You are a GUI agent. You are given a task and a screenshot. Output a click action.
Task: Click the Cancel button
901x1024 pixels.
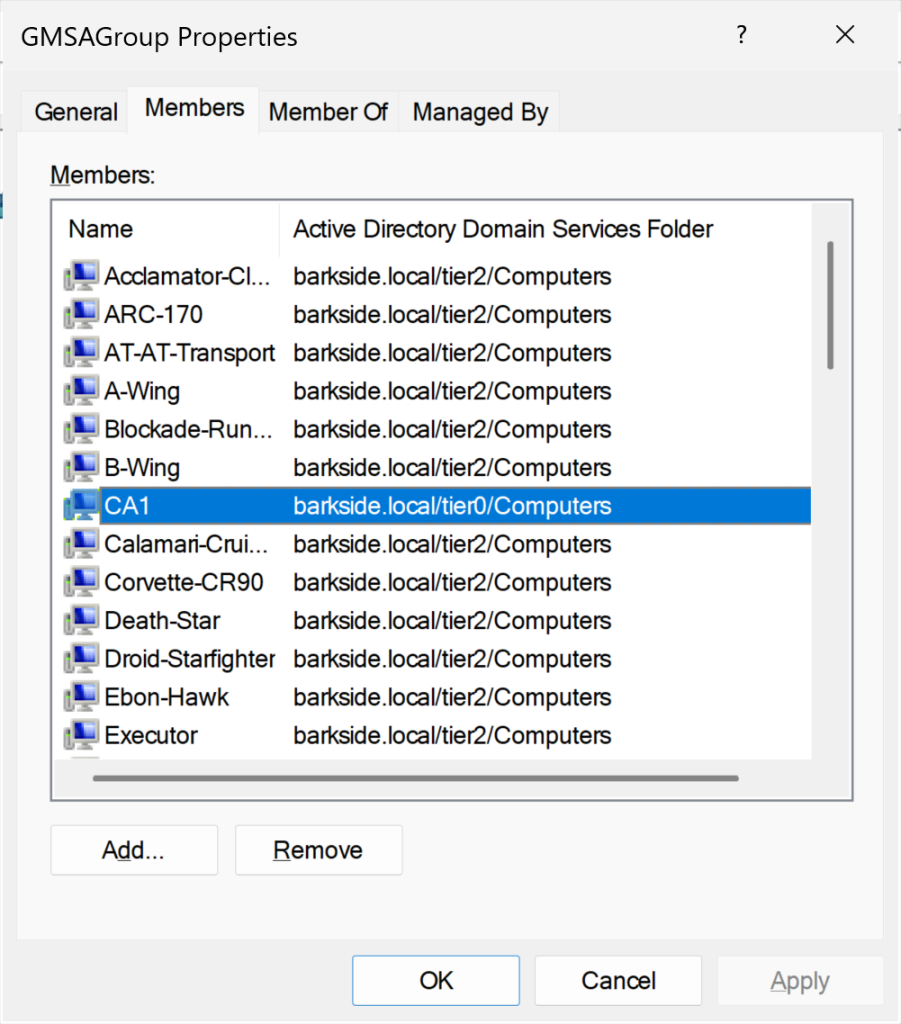tap(618, 980)
